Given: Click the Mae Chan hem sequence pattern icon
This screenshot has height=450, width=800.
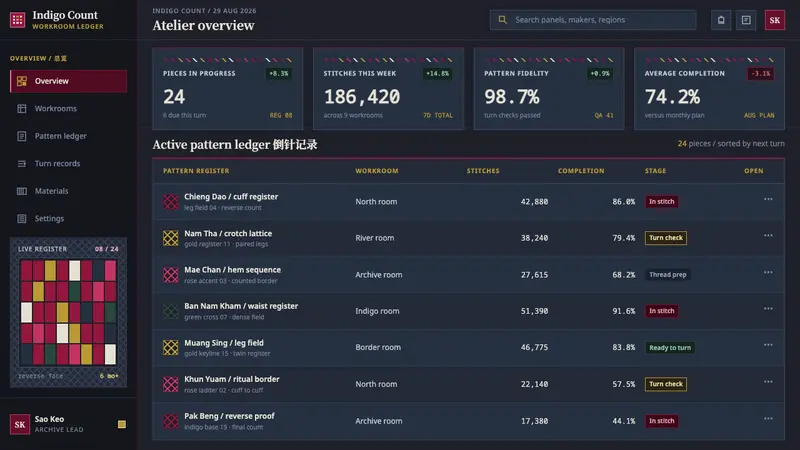Looking at the screenshot, I should click(170, 275).
